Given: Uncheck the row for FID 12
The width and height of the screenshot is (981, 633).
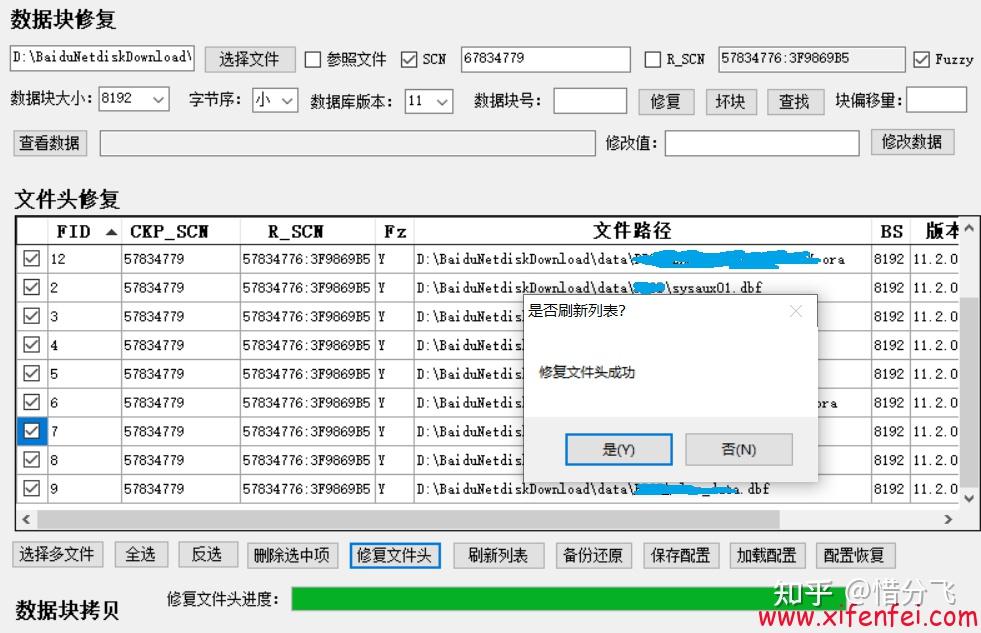Looking at the screenshot, I should [x=33, y=259].
